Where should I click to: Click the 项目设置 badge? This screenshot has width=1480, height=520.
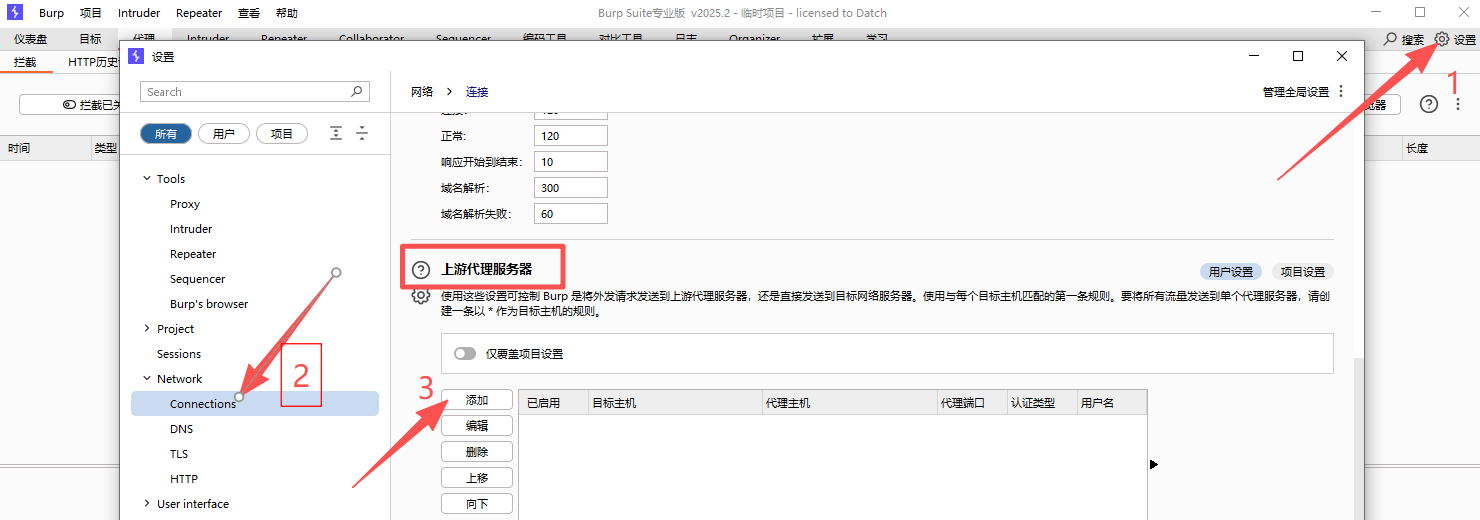click(x=1303, y=272)
